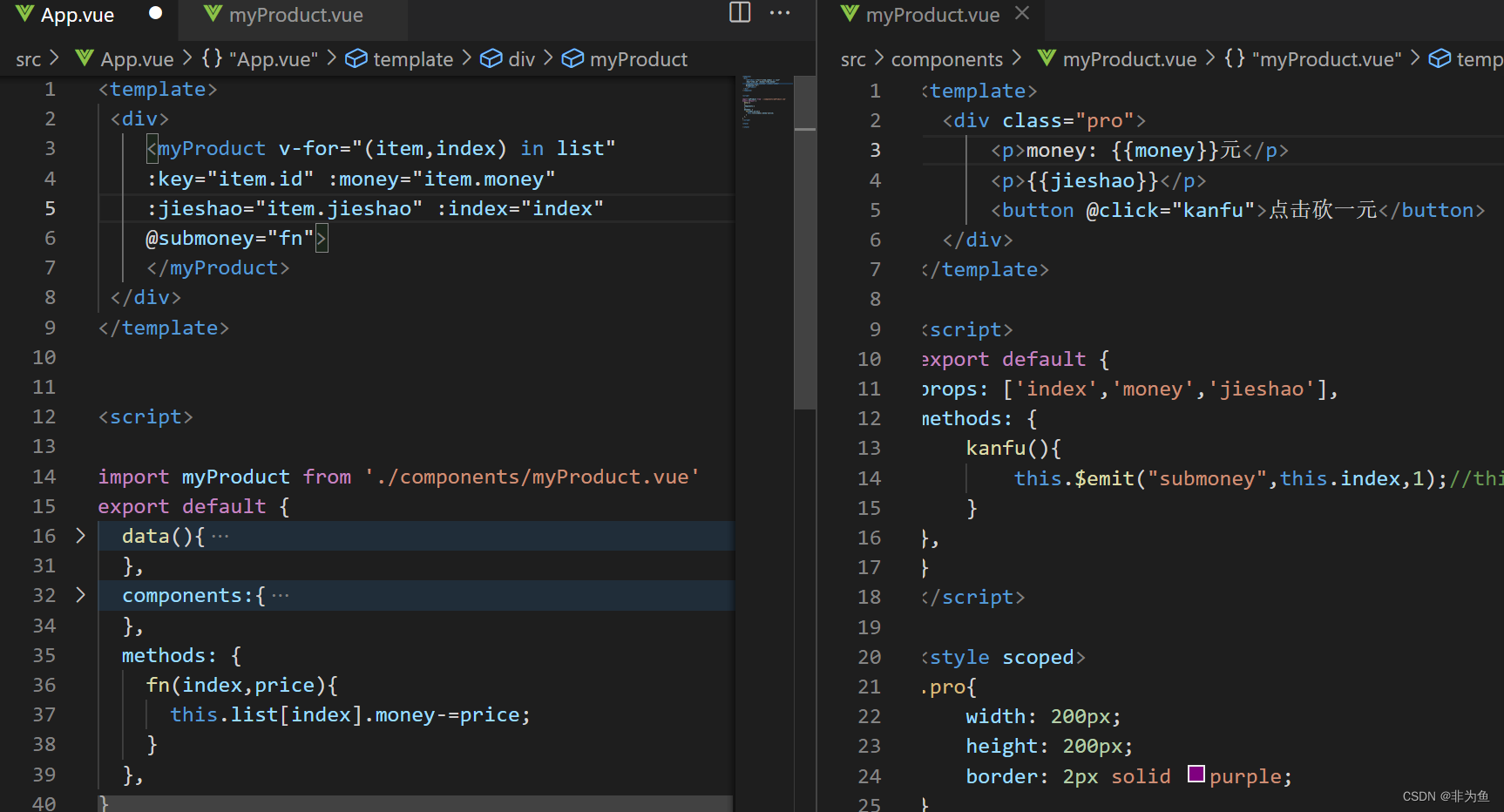1504x812 pixels.
Task: Click line number 3 in the right editor
Action: pos(875,150)
